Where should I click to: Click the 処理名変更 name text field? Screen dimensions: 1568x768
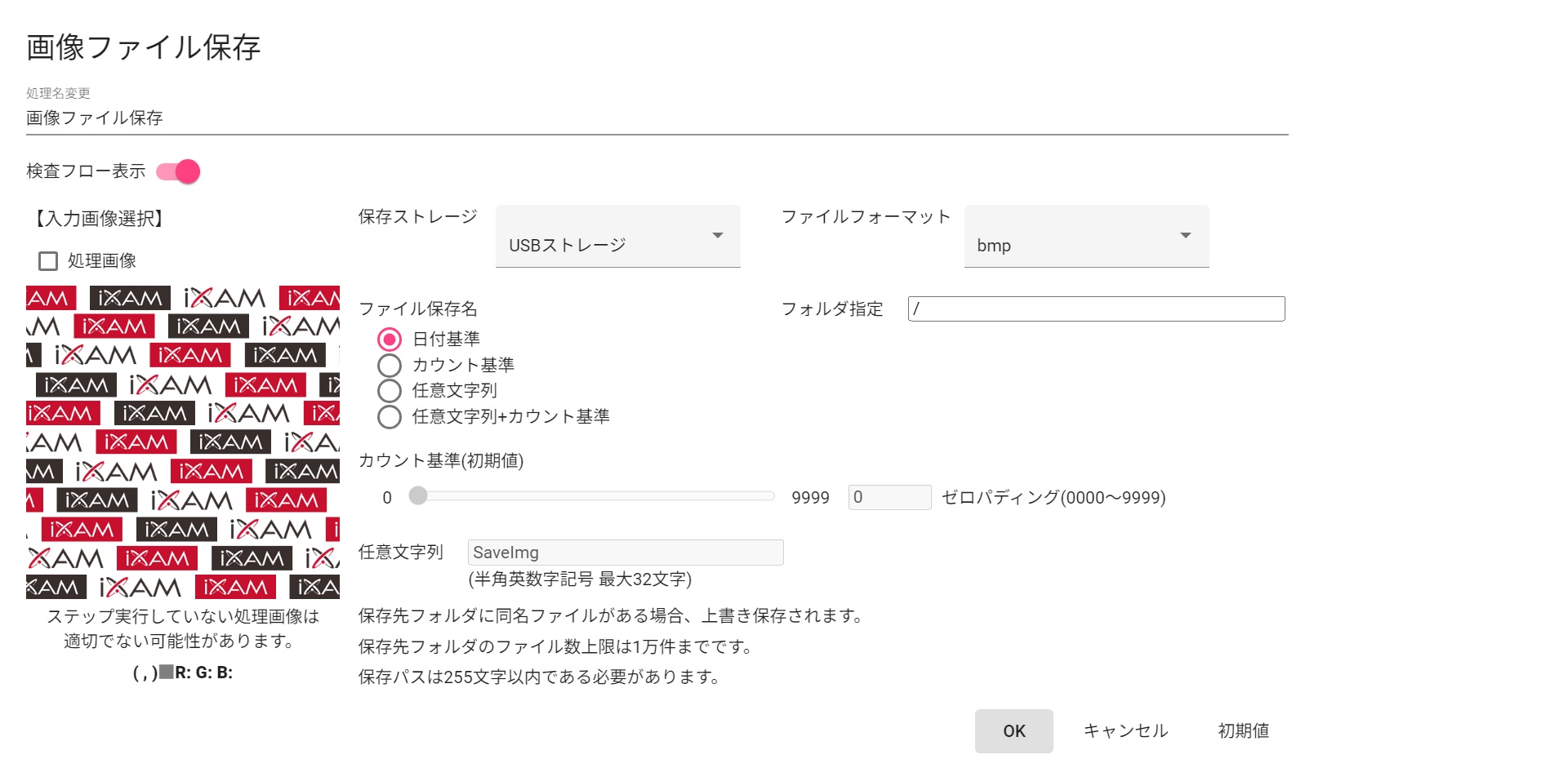[657, 118]
